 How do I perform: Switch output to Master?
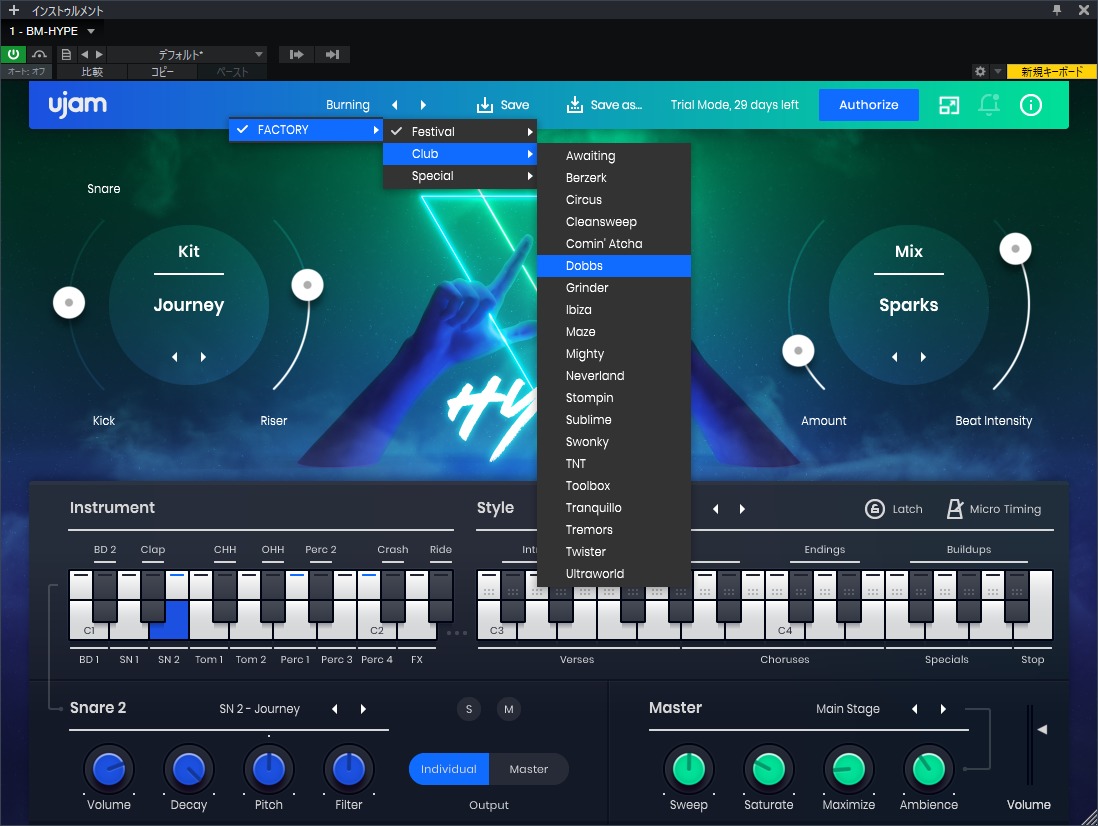tap(529, 769)
